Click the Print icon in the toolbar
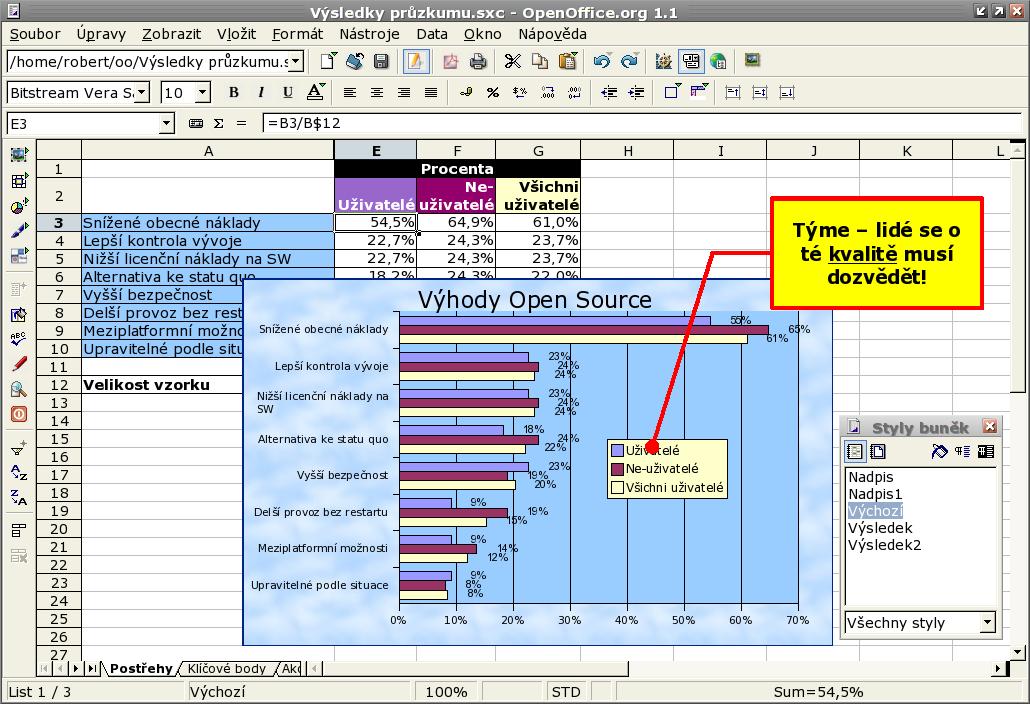Viewport: 1030px width, 704px height. tap(478, 62)
